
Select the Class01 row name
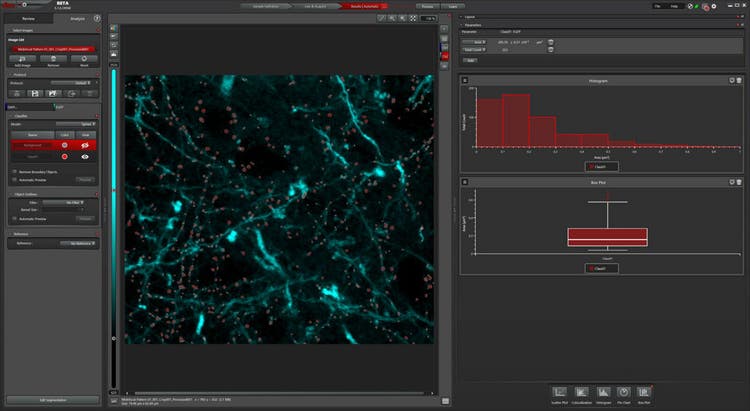pos(33,156)
